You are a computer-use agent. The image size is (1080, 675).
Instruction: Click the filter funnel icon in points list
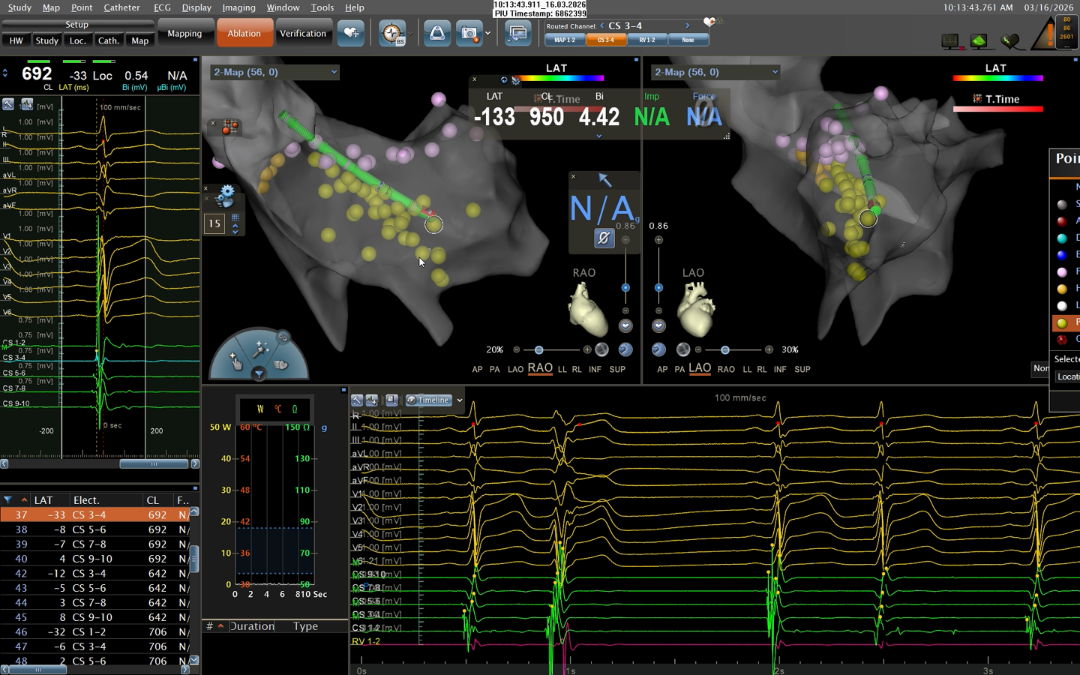(9, 500)
